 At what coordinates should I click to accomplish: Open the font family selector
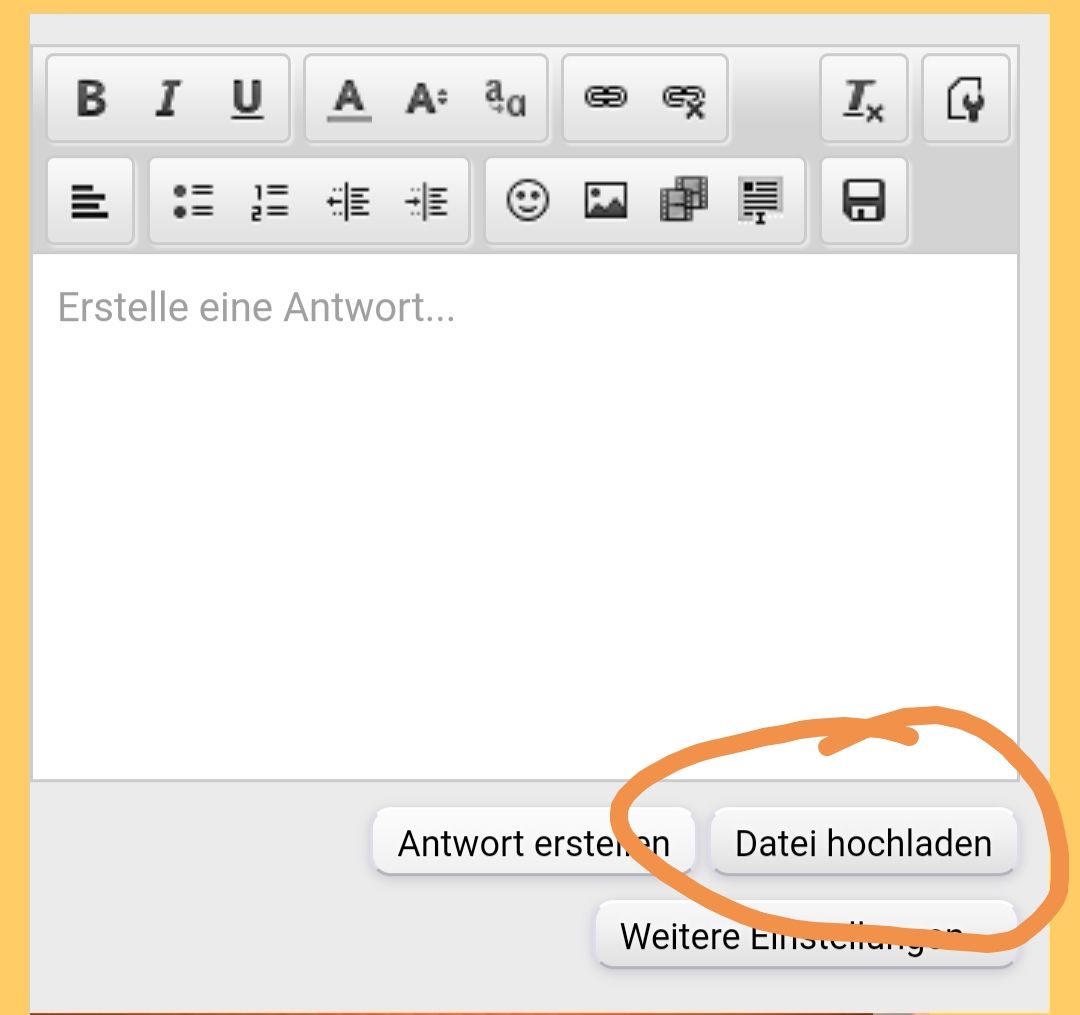coord(505,98)
